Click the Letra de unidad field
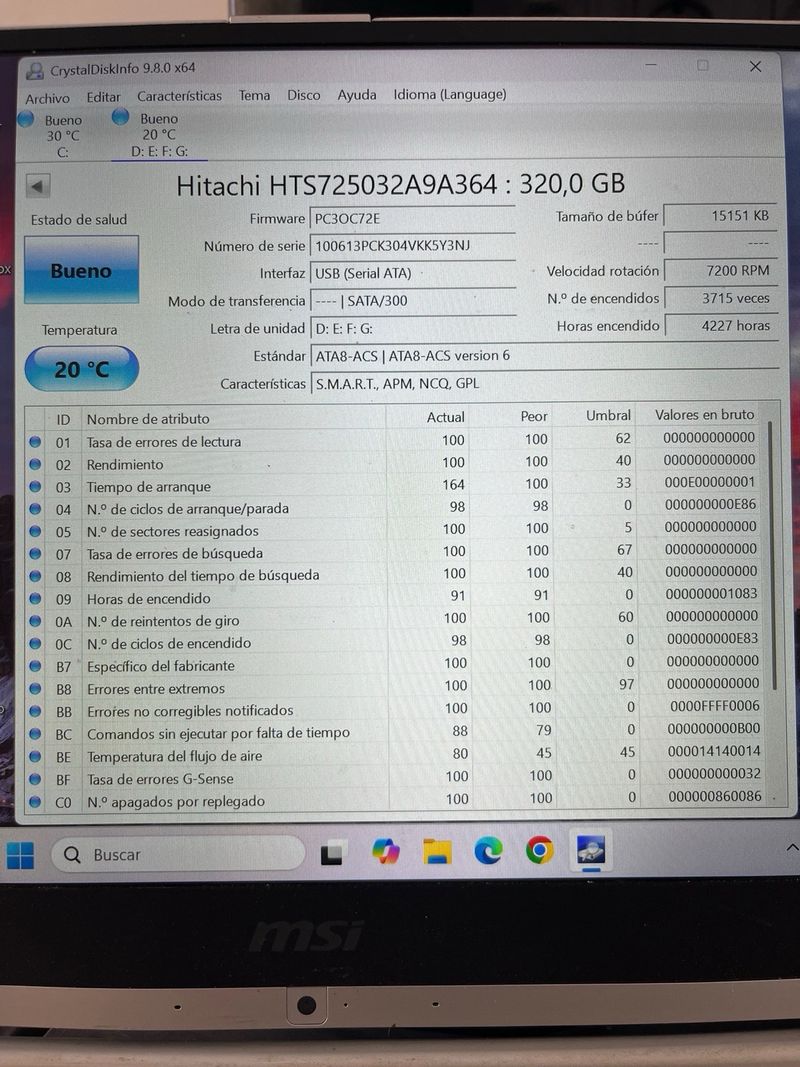 (x=412, y=328)
